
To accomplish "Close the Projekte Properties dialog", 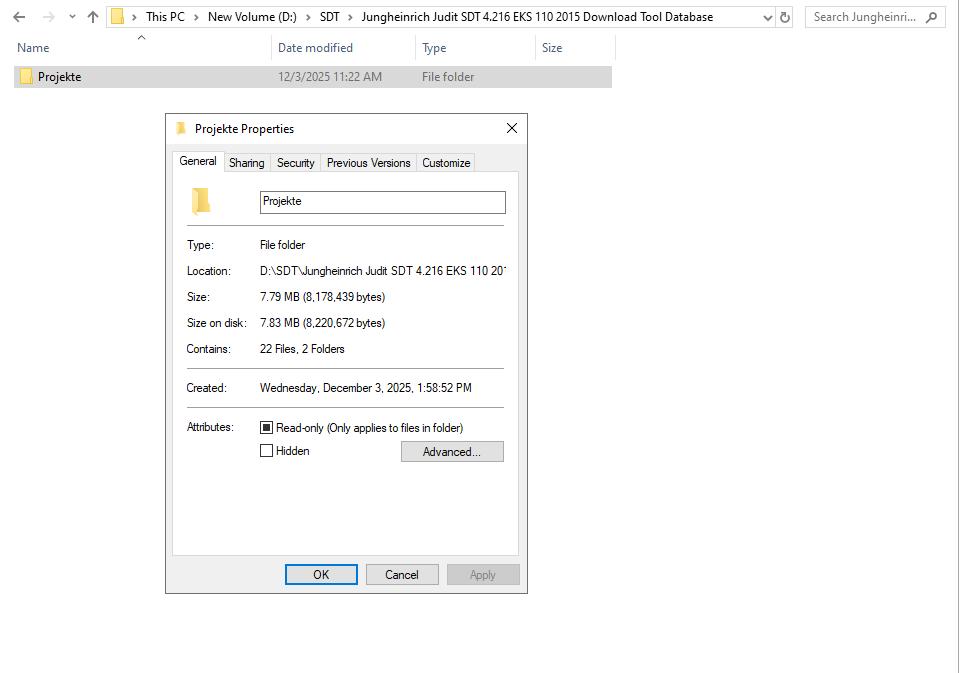I will coord(512,128).
